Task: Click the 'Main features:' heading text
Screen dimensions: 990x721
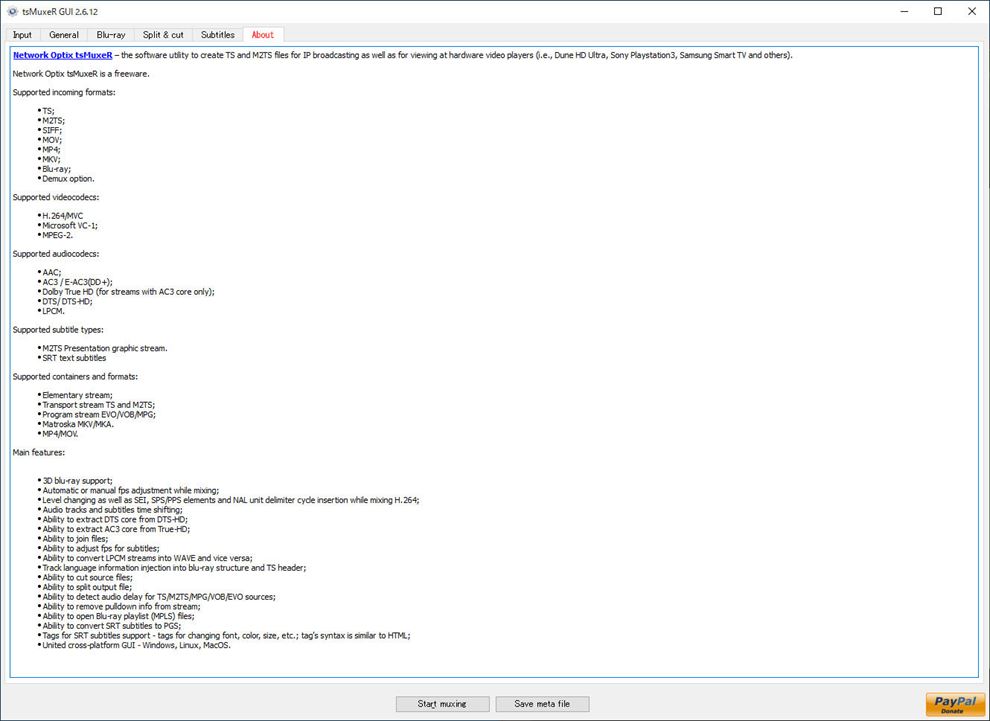Action: click(x=38, y=452)
